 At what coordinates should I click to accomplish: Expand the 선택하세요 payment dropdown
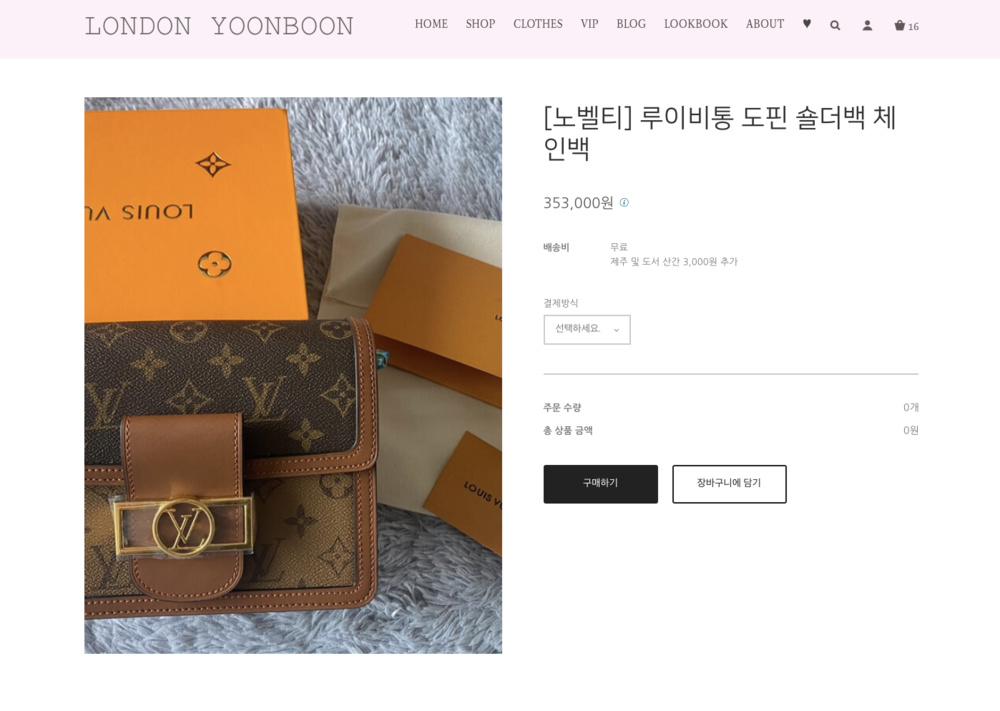point(587,330)
